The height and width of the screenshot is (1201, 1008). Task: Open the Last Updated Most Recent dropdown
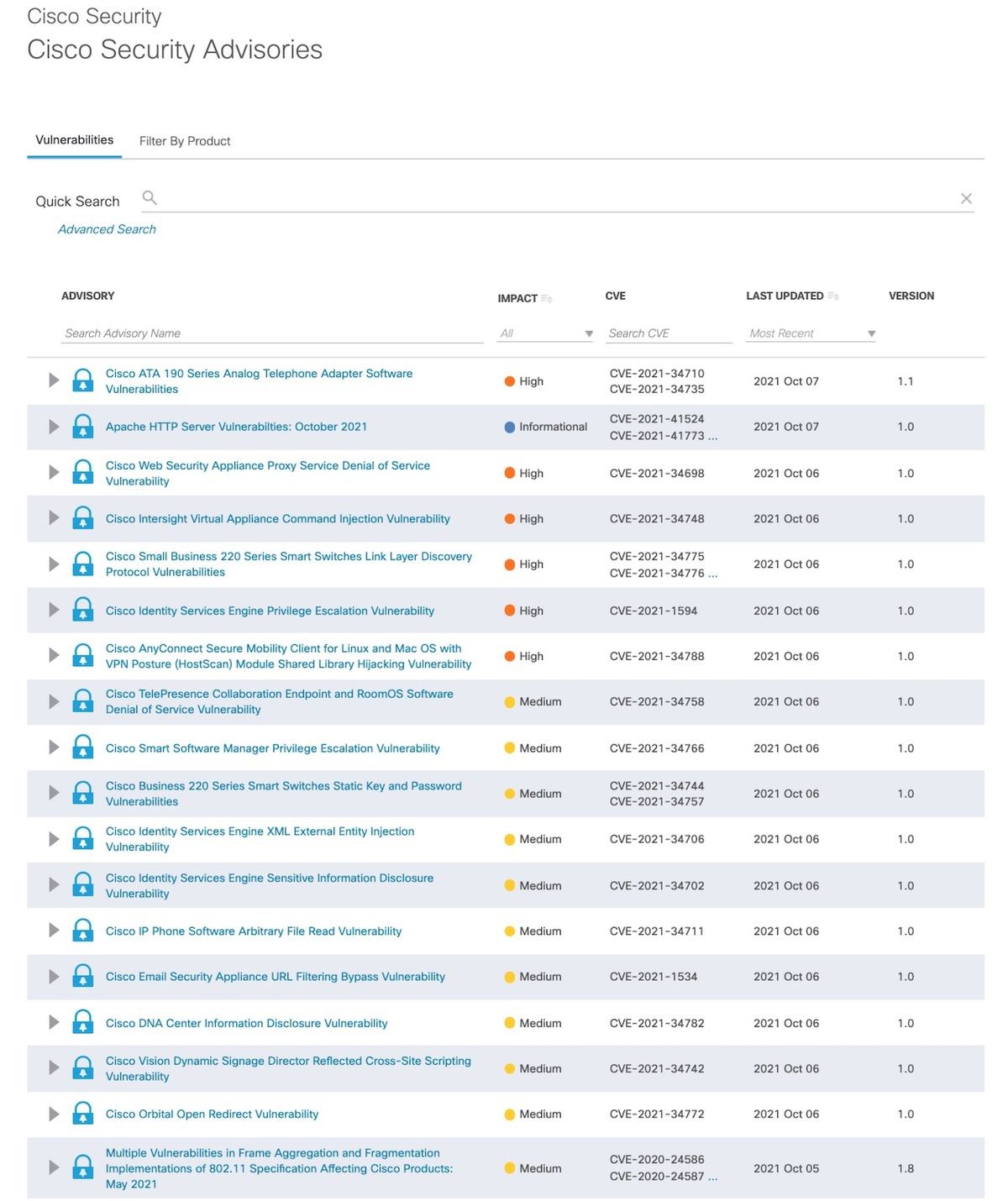coord(811,333)
